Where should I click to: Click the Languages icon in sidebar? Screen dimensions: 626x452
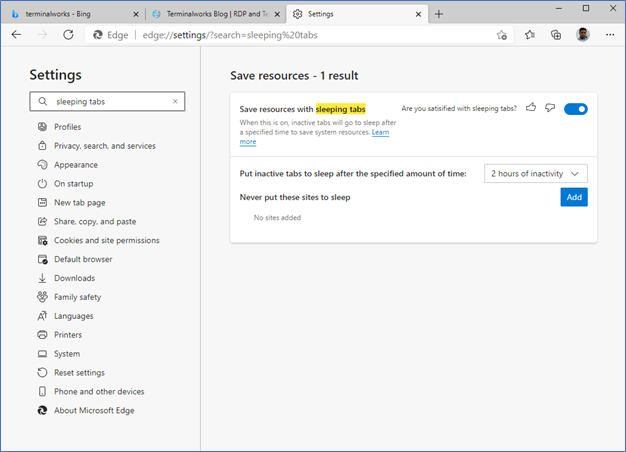[42, 316]
